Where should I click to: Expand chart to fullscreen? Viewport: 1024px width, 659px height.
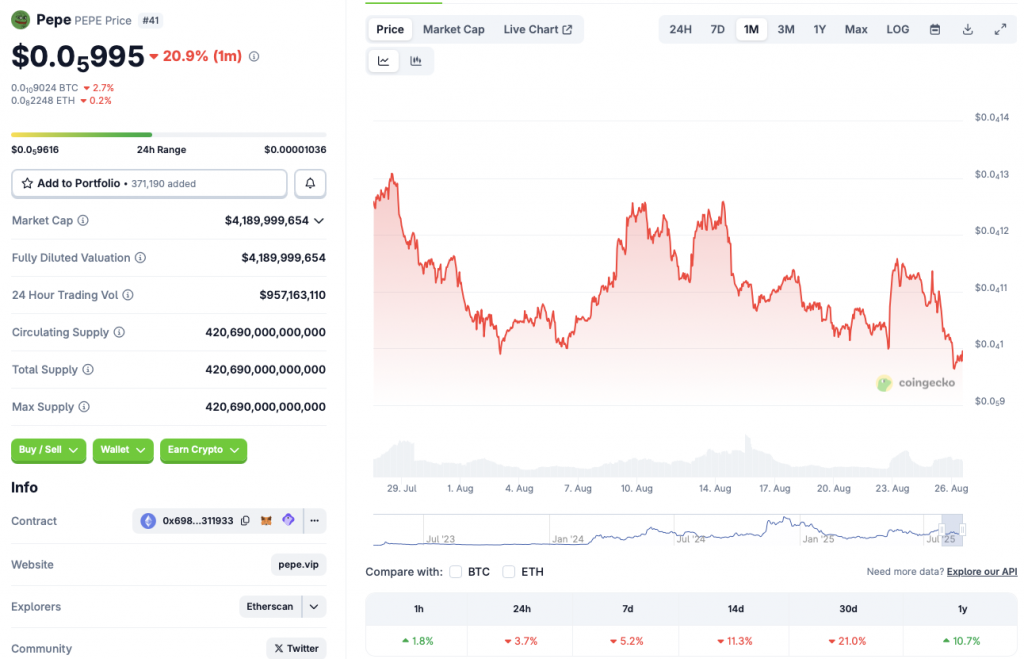coord(1000,29)
